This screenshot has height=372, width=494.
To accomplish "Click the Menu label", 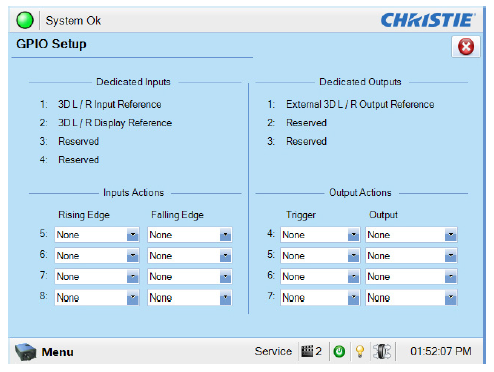I will (x=57, y=352).
